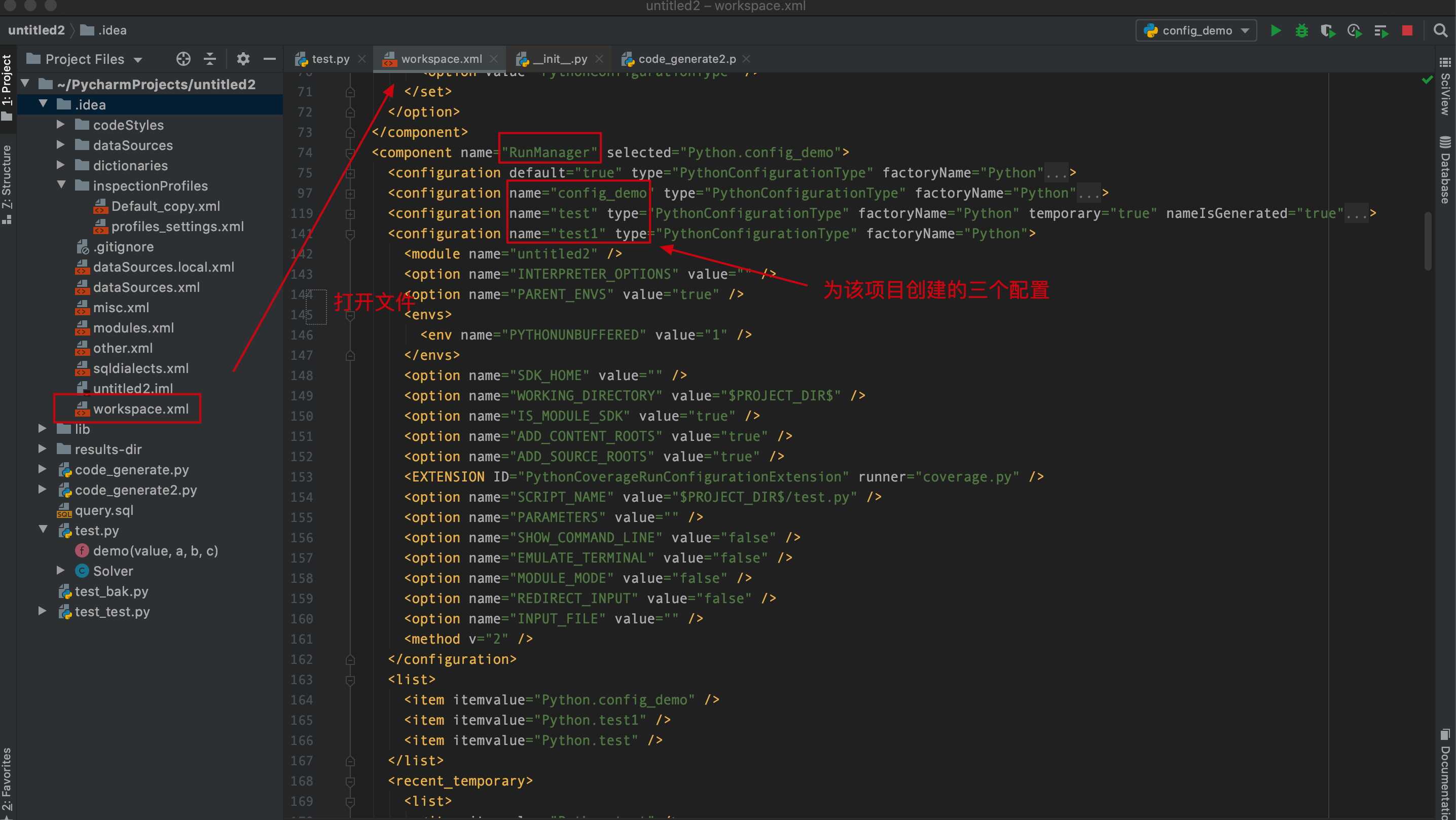Run the config_demo configuration
1456x820 pixels.
click(1276, 30)
